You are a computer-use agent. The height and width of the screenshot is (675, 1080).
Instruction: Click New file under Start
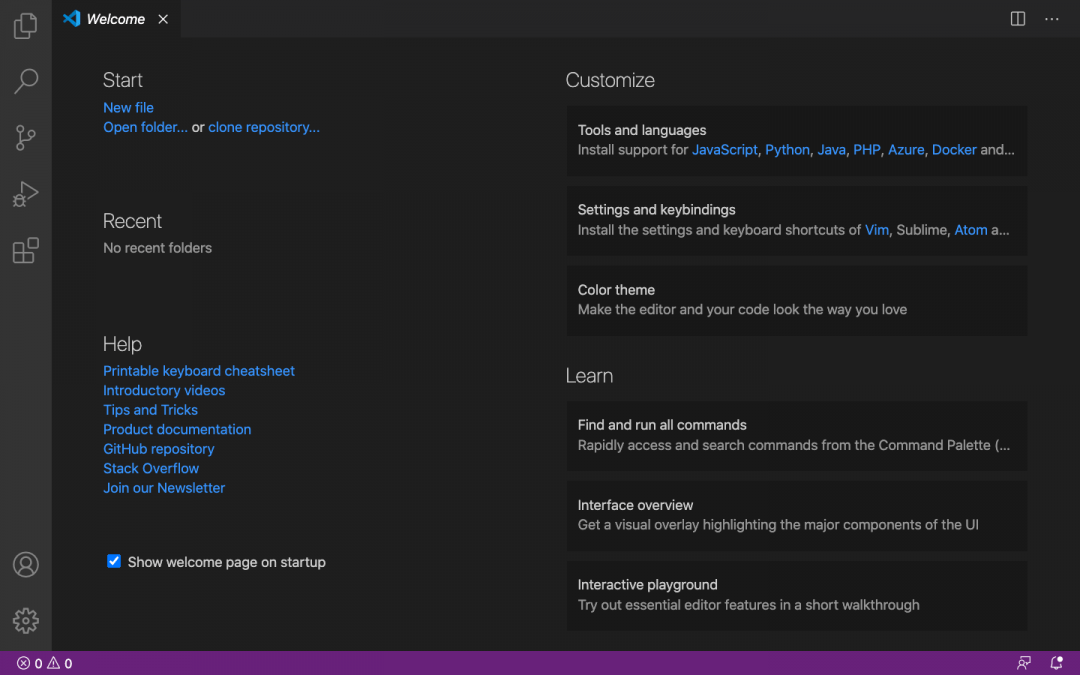[128, 107]
